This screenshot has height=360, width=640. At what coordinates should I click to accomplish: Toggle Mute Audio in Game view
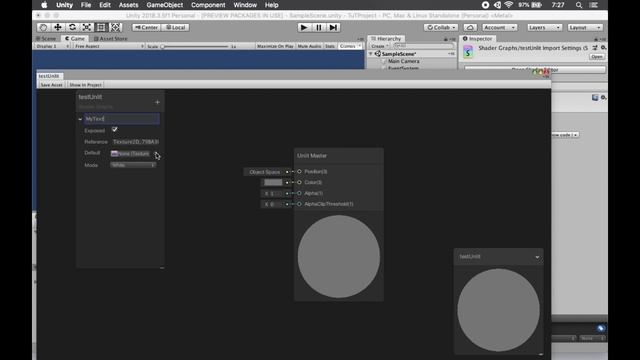tap(309, 46)
